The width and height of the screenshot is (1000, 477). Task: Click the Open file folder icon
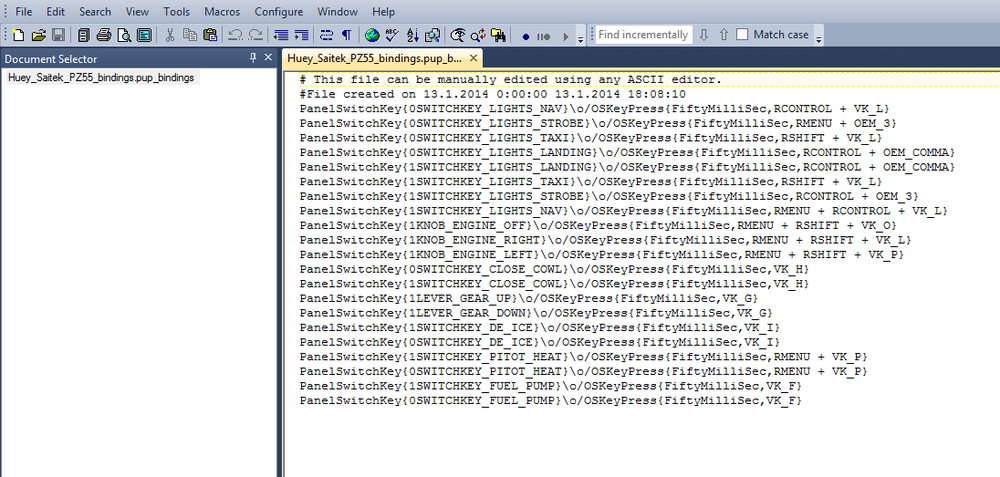38,35
